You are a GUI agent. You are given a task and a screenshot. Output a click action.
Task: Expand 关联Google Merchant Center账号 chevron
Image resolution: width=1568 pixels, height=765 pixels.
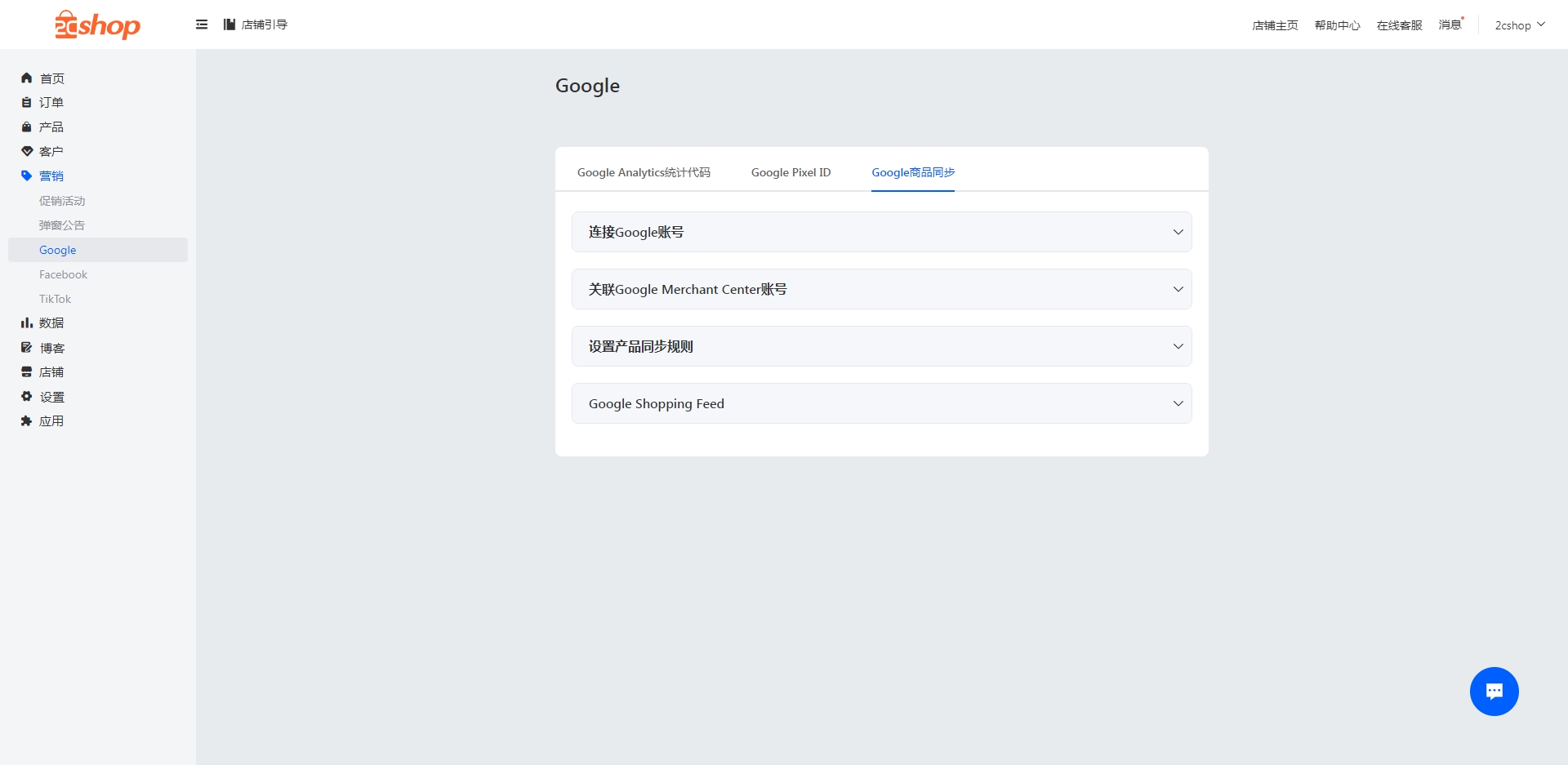click(1178, 289)
